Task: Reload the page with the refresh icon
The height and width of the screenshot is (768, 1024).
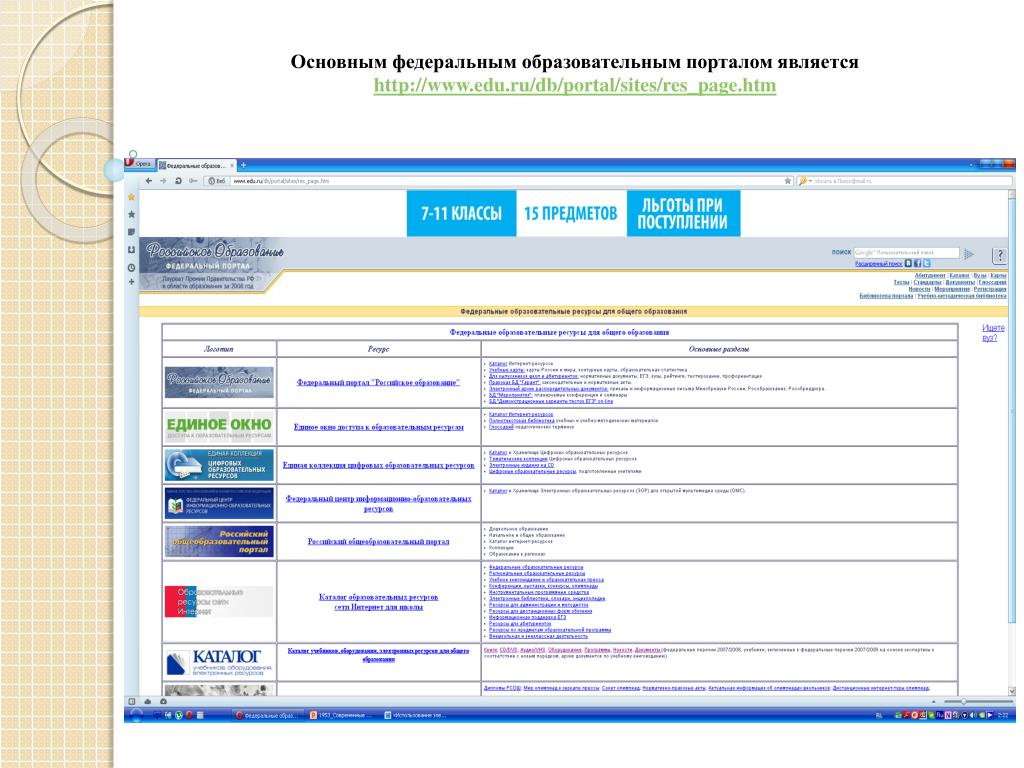Action: pyautogui.click(x=178, y=181)
